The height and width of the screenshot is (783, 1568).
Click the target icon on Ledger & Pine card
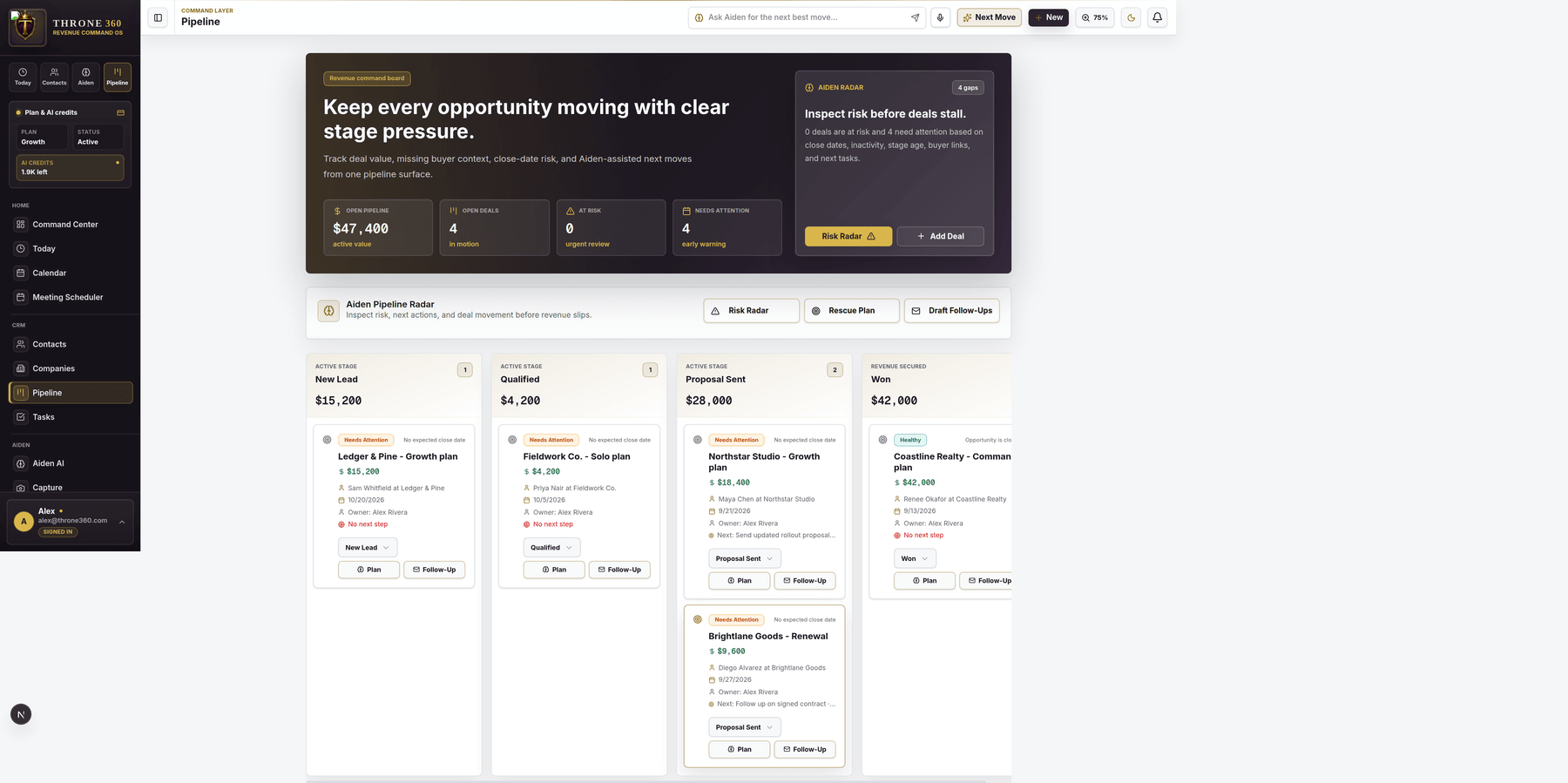[327, 440]
